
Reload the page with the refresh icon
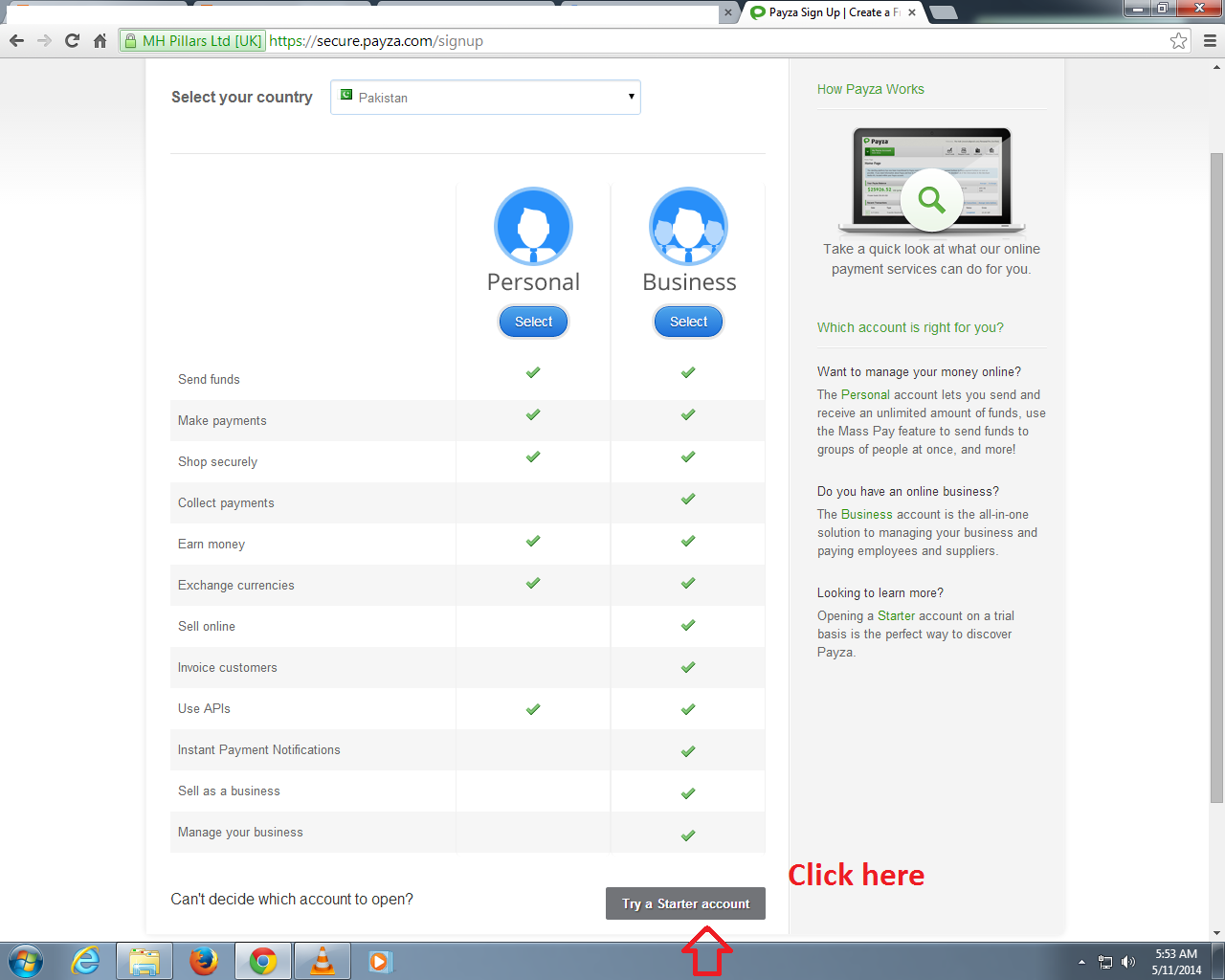(x=72, y=41)
